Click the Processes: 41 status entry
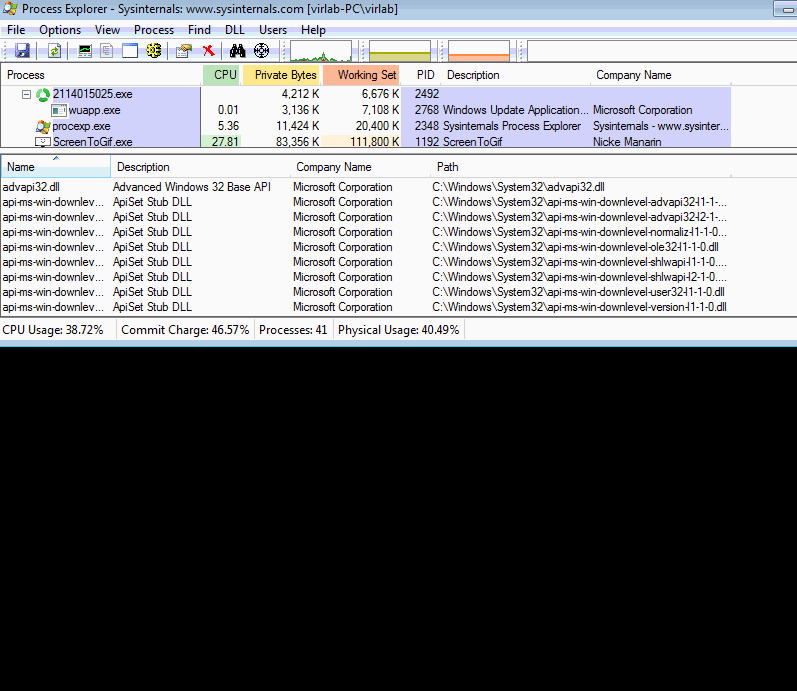 [x=293, y=330]
